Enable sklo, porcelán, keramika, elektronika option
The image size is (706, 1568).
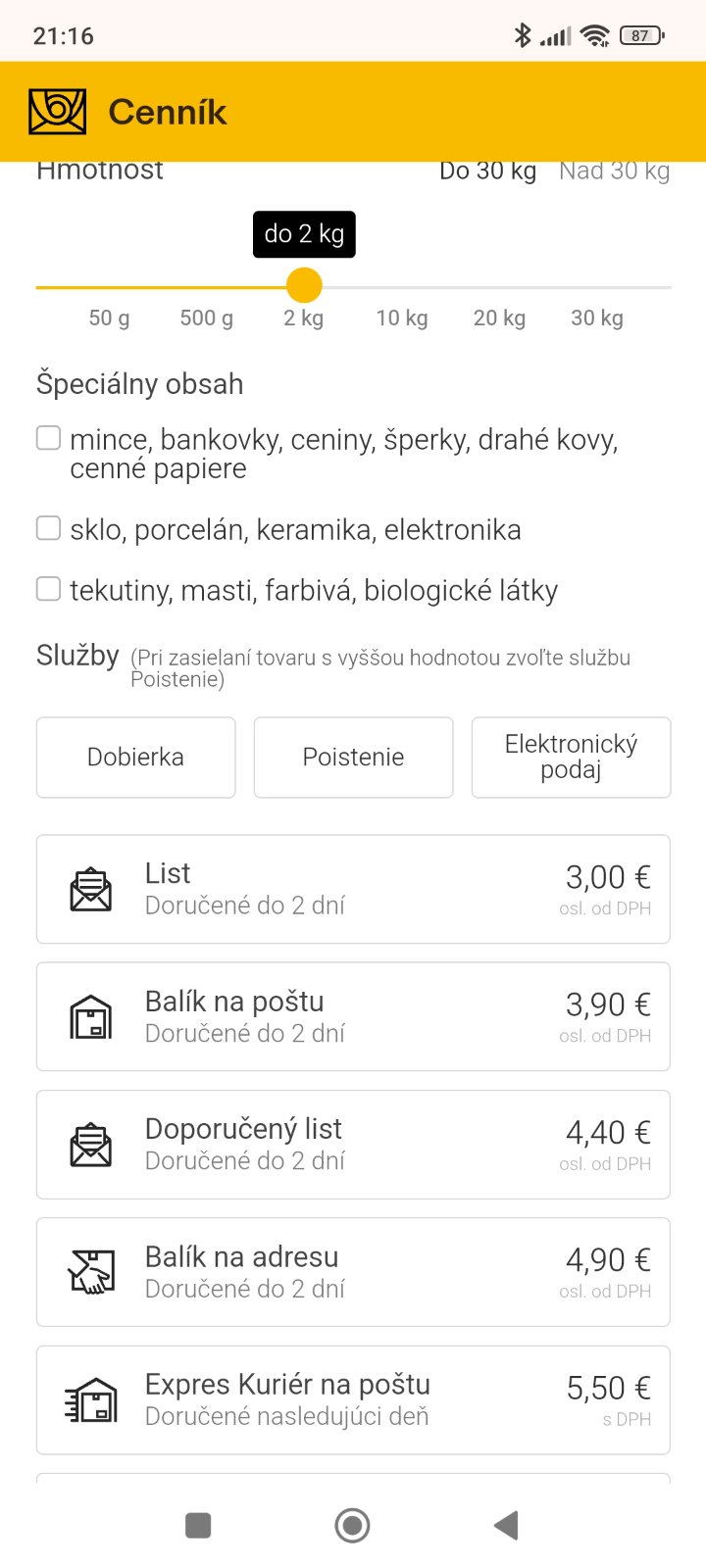click(48, 528)
